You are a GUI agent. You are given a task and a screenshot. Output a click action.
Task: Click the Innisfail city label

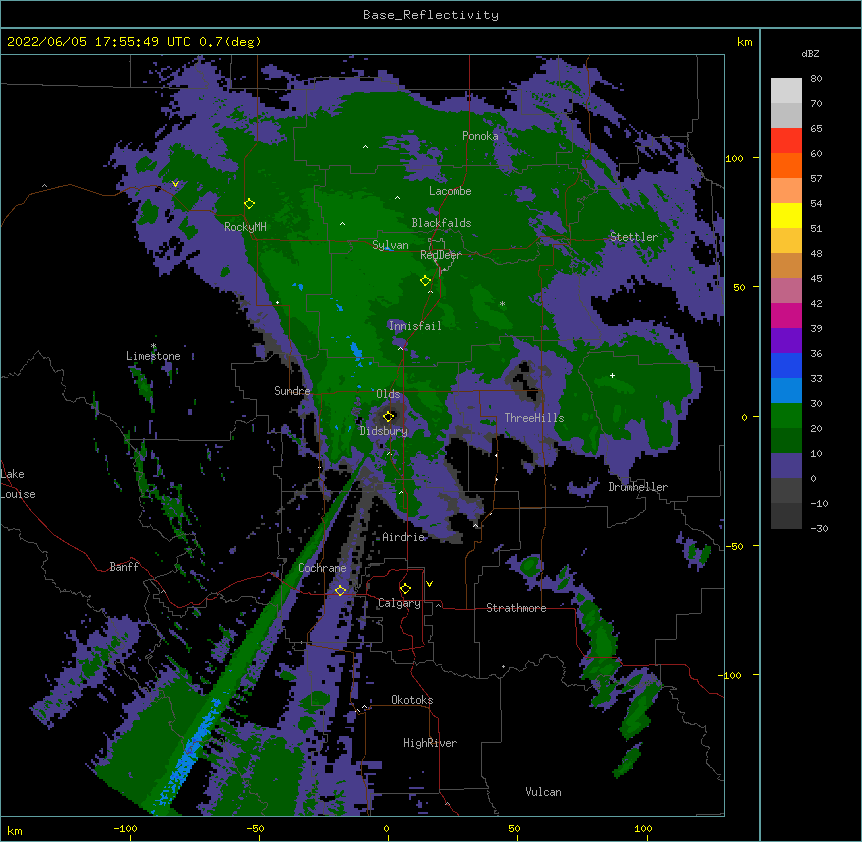coord(415,326)
